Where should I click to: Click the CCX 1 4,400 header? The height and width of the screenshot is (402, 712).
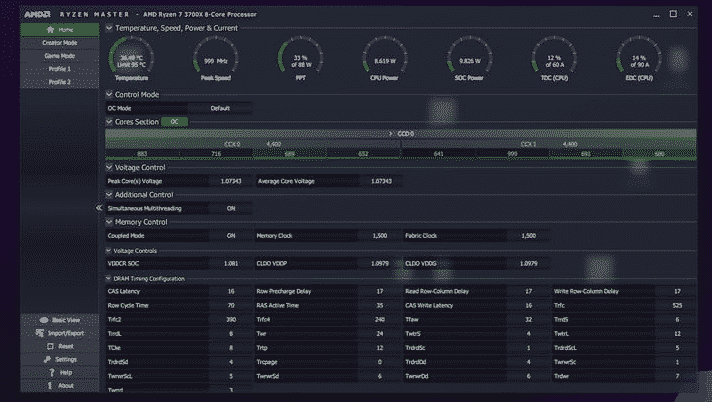(549, 144)
